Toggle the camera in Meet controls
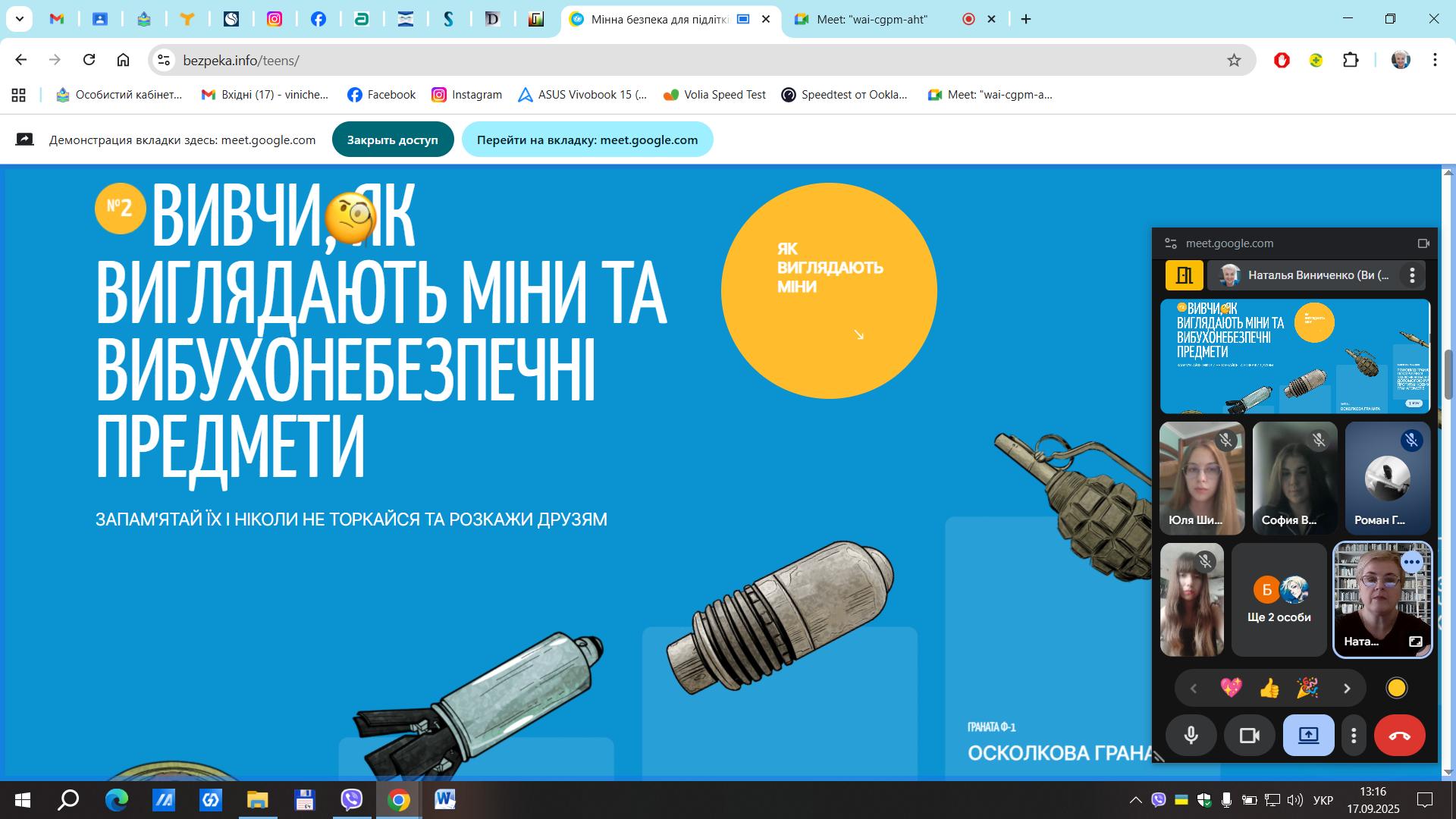1456x819 pixels. pyautogui.click(x=1249, y=736)
